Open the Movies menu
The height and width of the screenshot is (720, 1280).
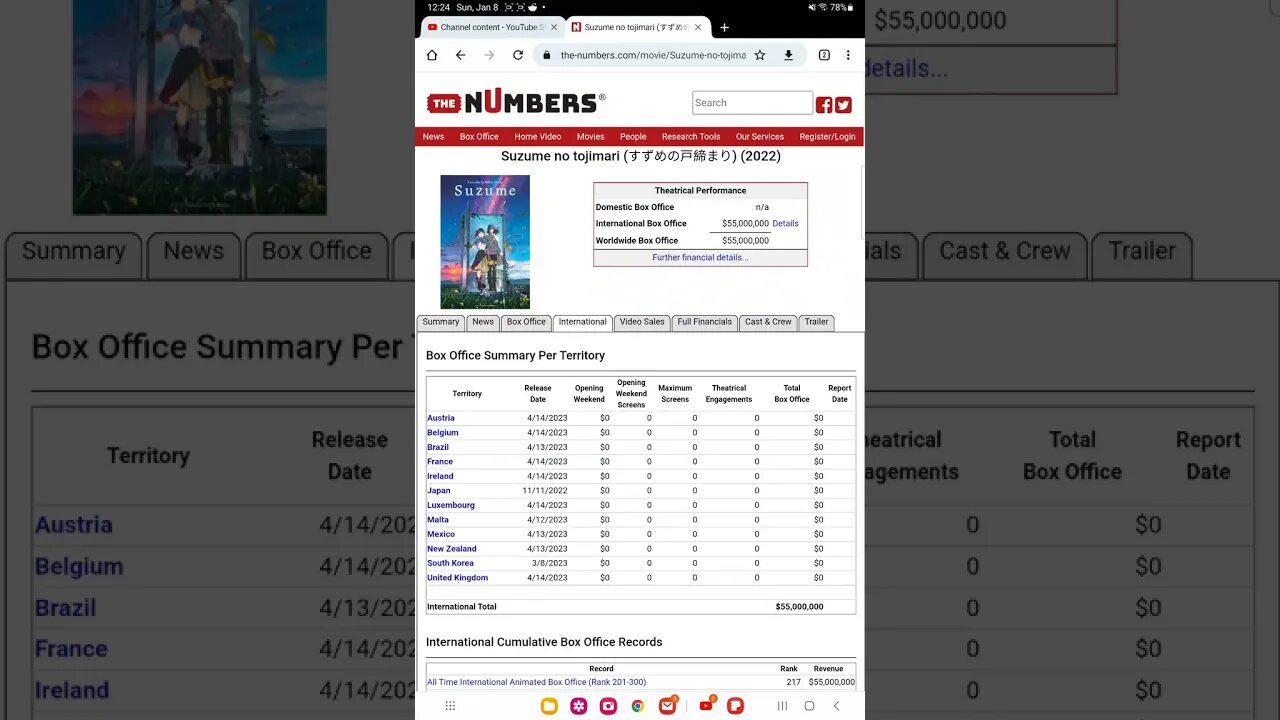(x=590, y=137)
